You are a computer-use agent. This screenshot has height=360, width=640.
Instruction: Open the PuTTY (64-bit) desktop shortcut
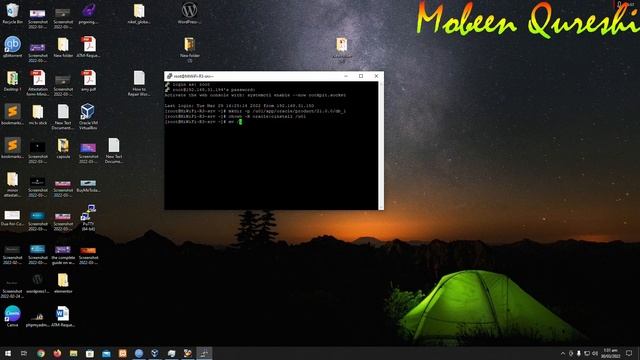click(88, 218)
